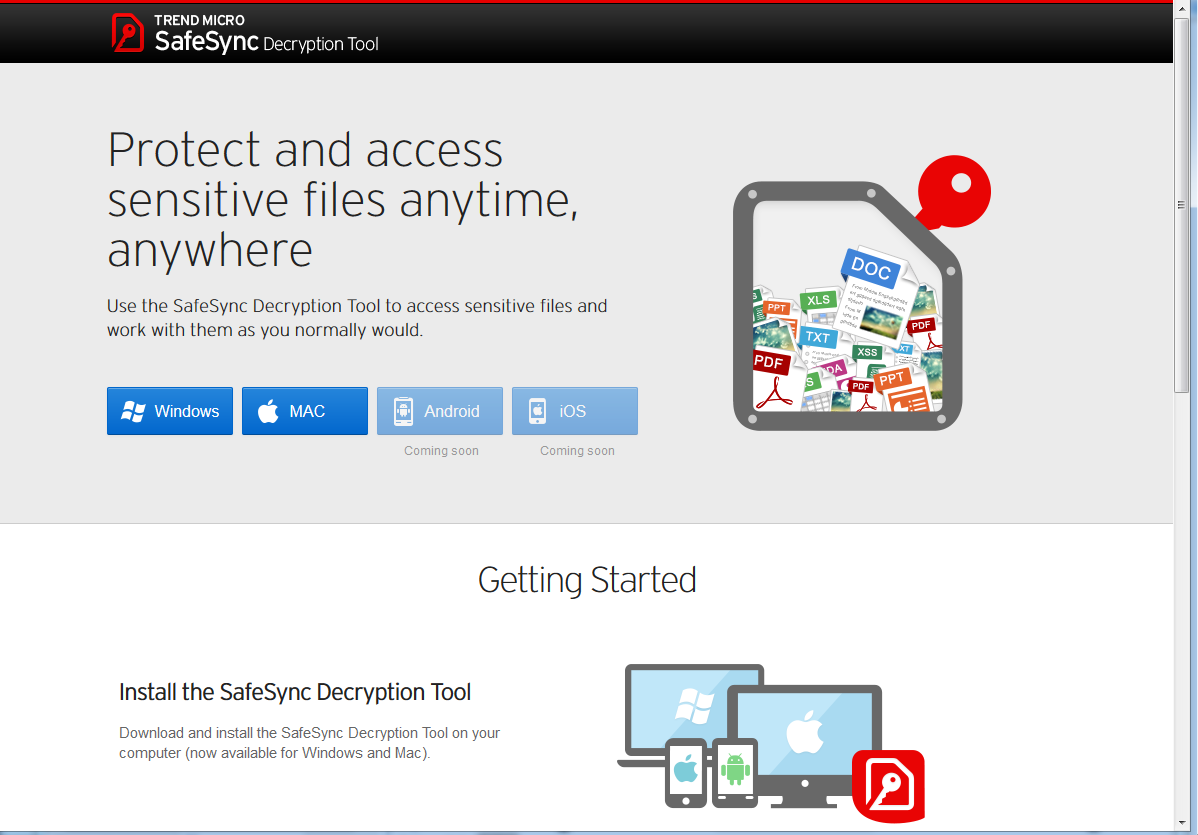Click the Windows logo on the laptop illustration
The image size is (1198, 835).
(693, 704)
